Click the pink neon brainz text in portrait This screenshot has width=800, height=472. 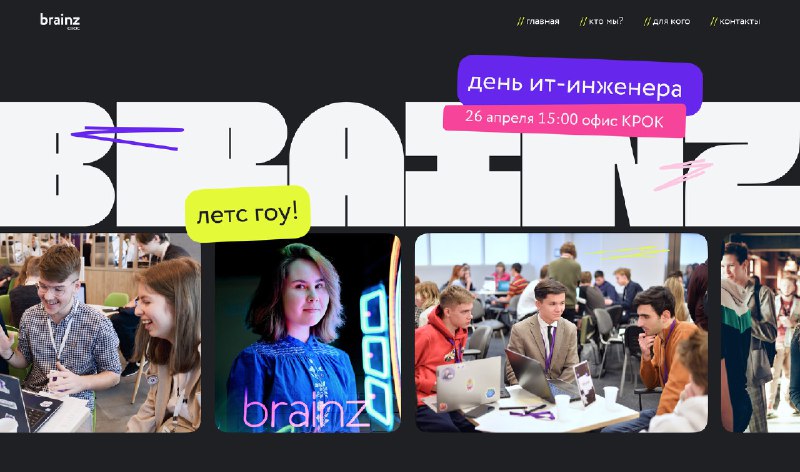pos(305,409)
